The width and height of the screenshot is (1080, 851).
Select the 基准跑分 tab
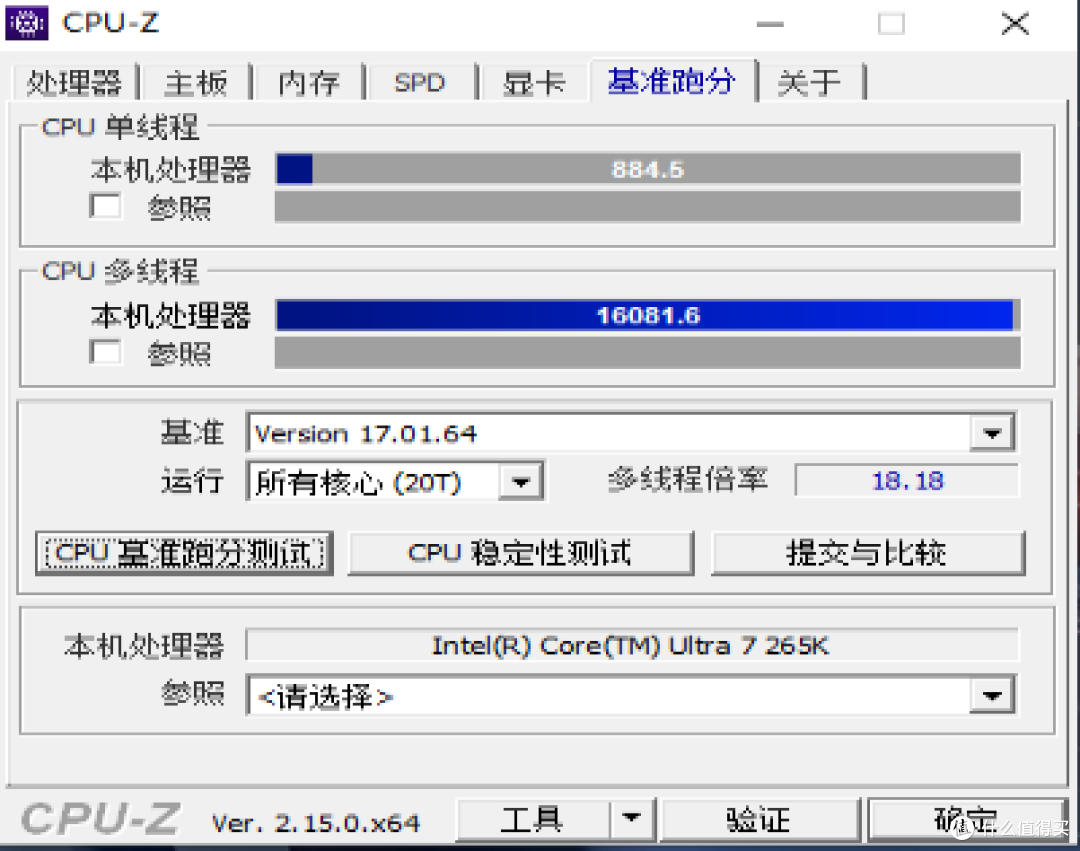pyautogui.click(x=672, y=81)
